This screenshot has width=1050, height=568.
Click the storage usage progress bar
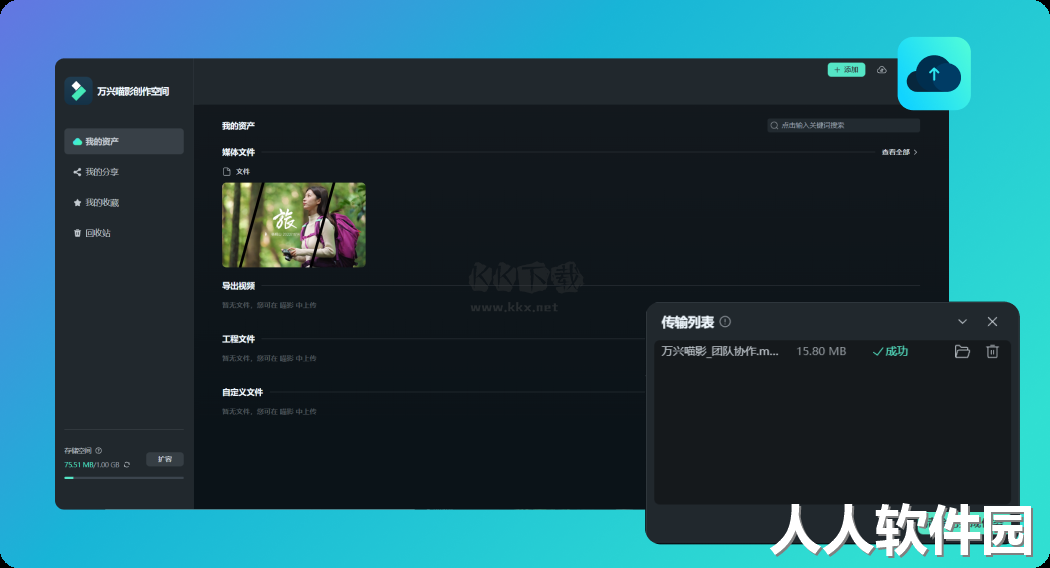(124, 478)
